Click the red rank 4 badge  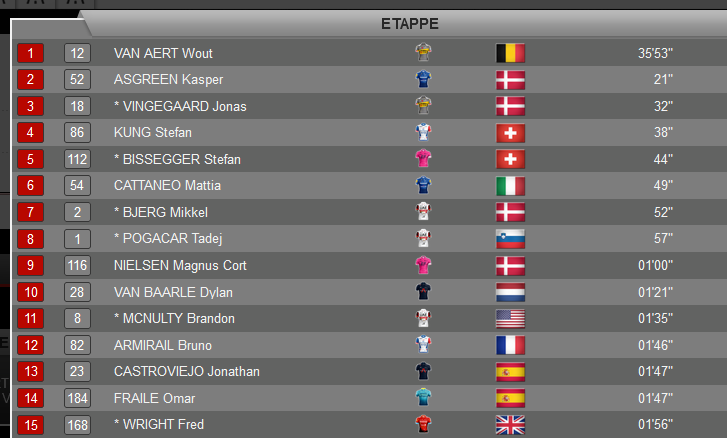(x=31, y=133)
